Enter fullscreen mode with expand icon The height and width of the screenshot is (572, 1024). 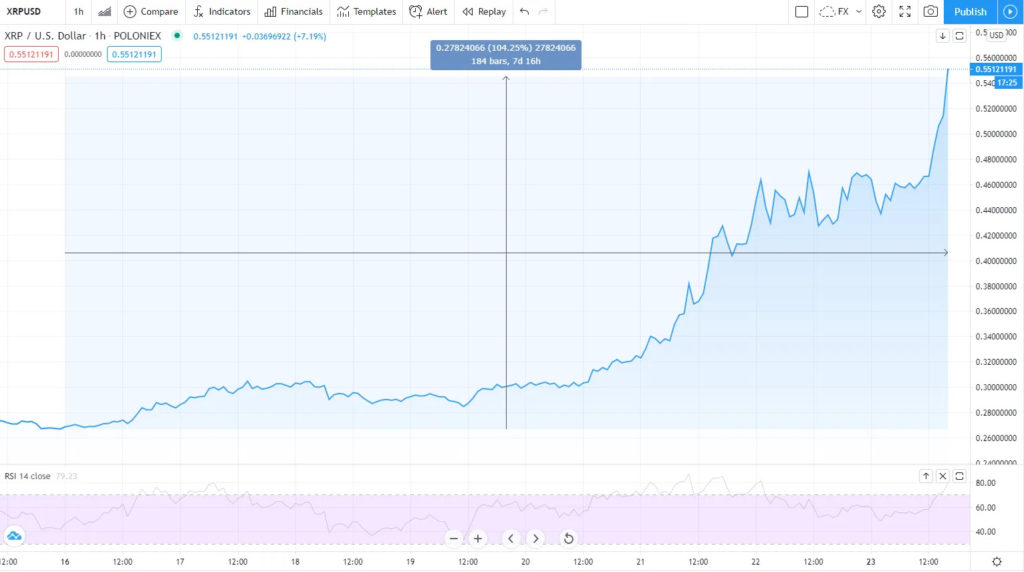click(x=904, y=12)
